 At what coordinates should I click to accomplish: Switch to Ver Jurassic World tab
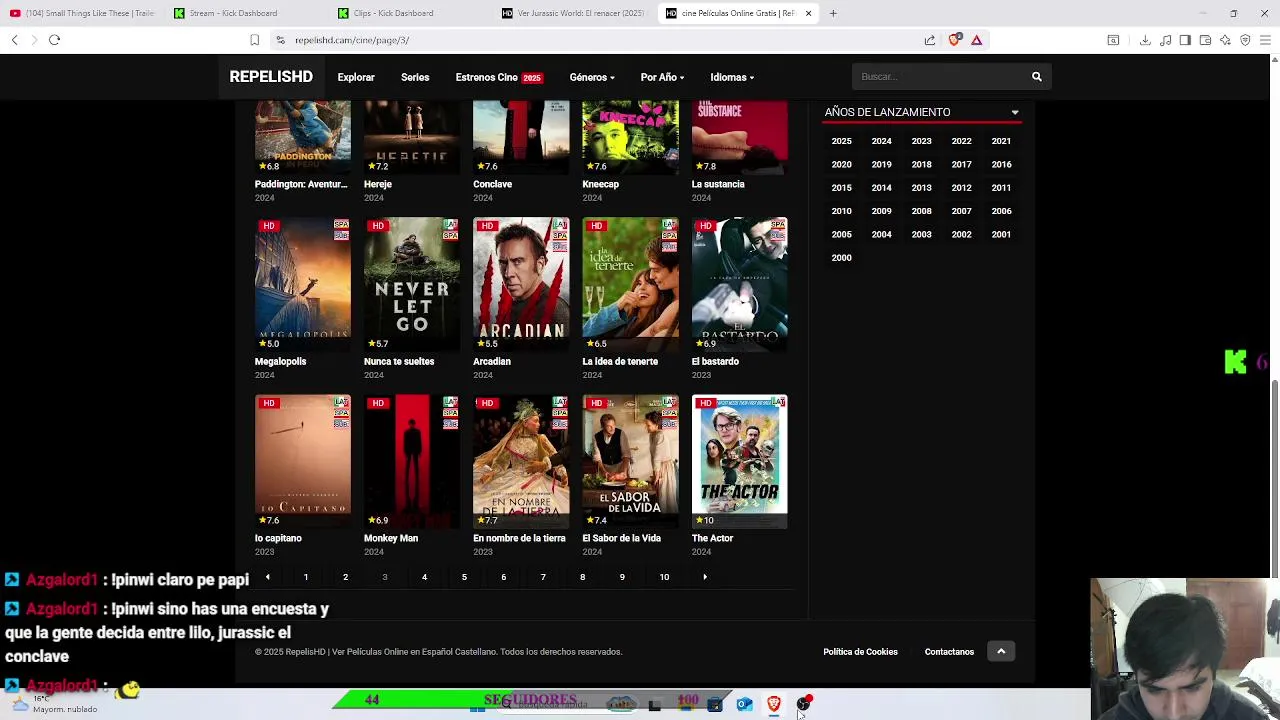[x=573, y=13]
